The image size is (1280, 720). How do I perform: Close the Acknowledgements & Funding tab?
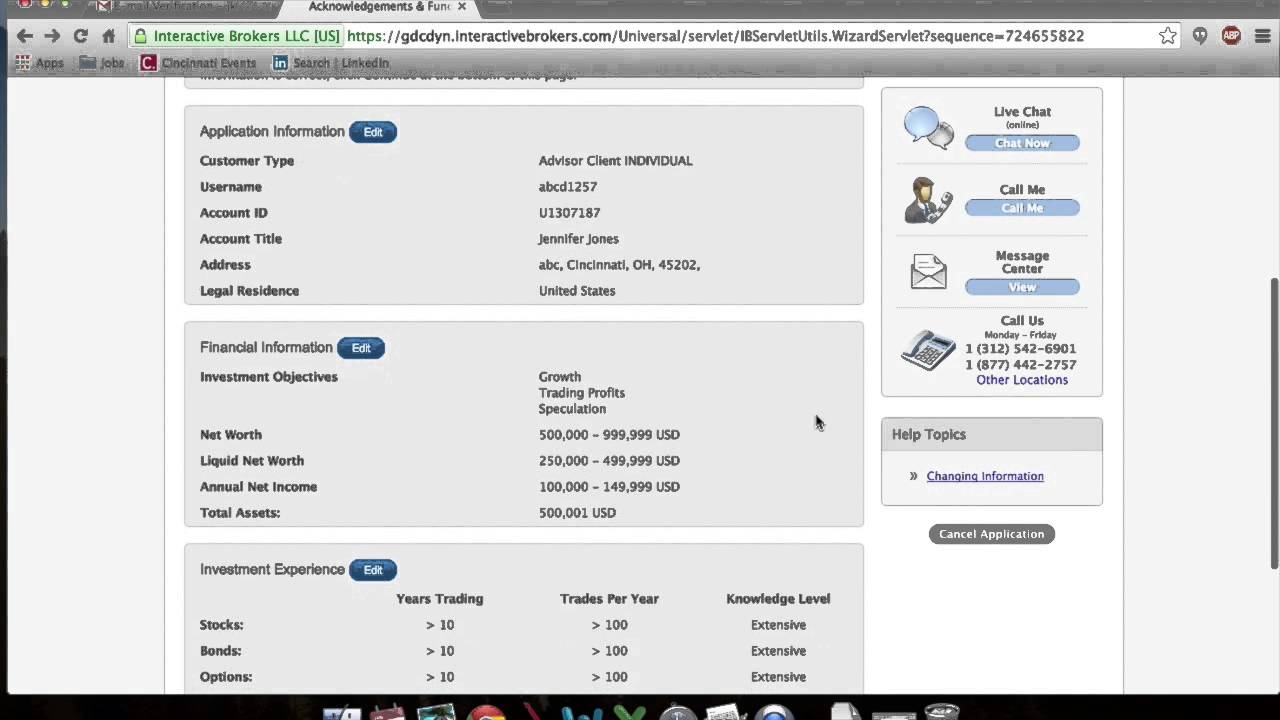pos(462,7)
